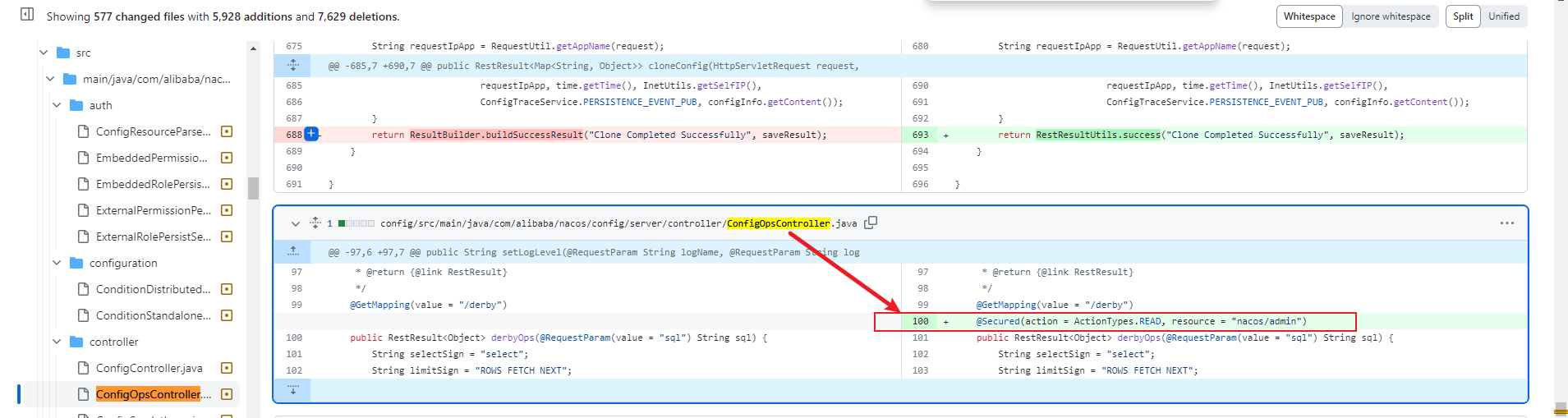Switch to Unified diff view
Screen dimensions: 1568x418
pyautogui.click(x=1504, y=16)
